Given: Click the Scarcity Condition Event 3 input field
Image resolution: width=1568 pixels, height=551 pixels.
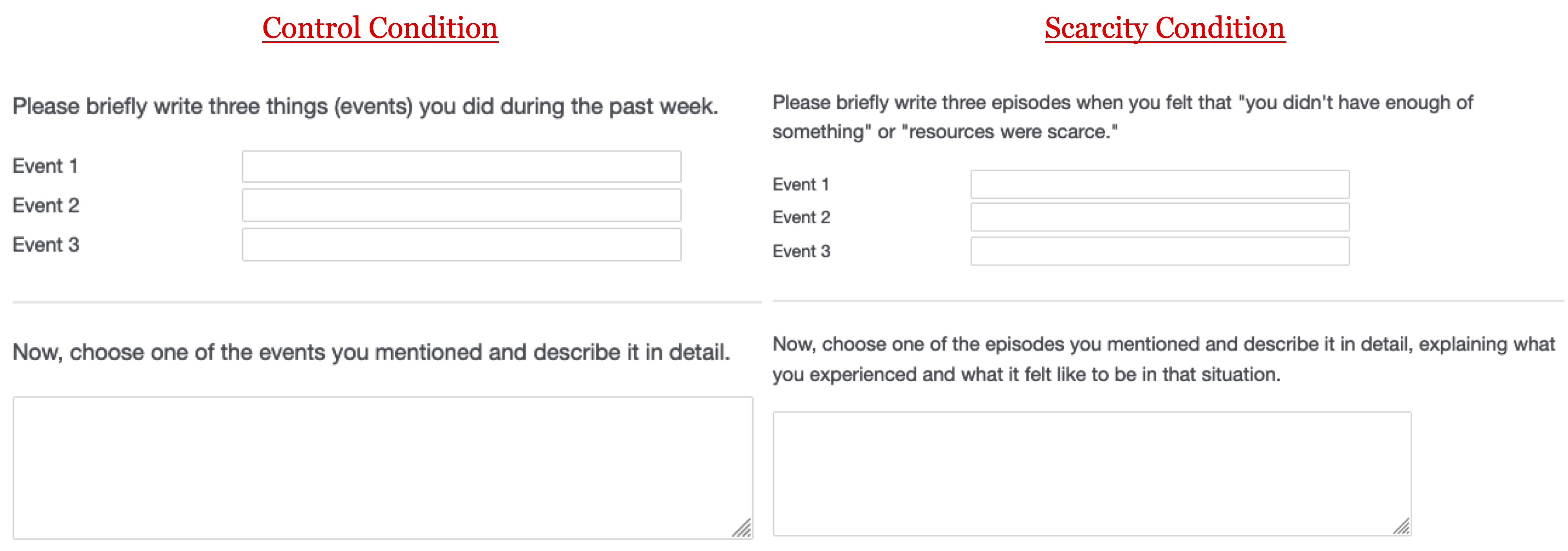Looking at the screenshot, I should point(1159,251).
